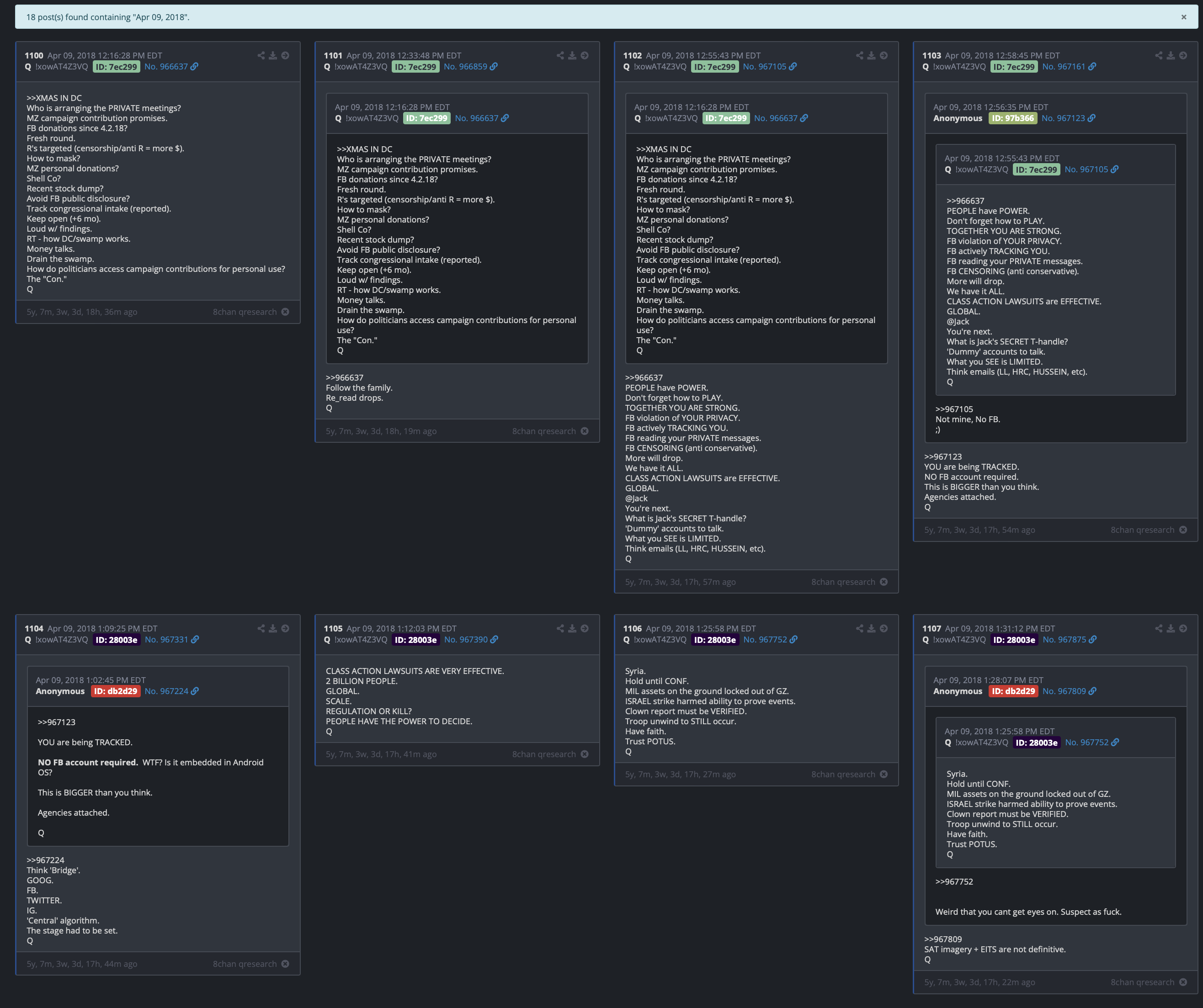This screenshot has height=1008, width=1203.
Task: Share post 1101
Action: point(560,56)
